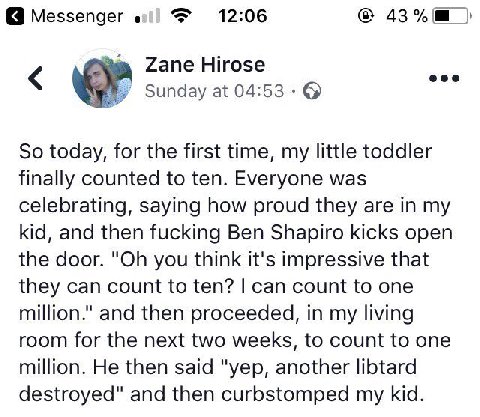
Task: Tap the public globe privacy icon
Action: pyautogui.click(x=312, y=91)
